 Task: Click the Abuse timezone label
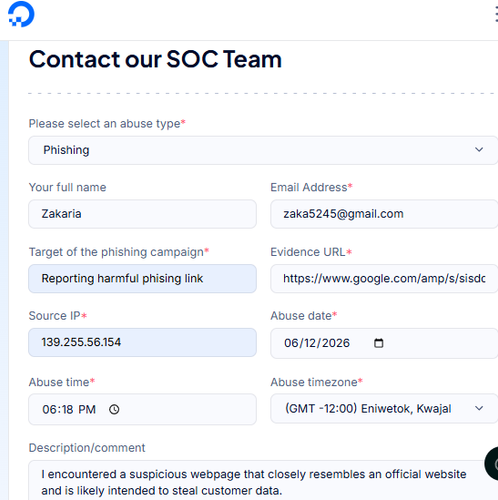tap(314, 382)
